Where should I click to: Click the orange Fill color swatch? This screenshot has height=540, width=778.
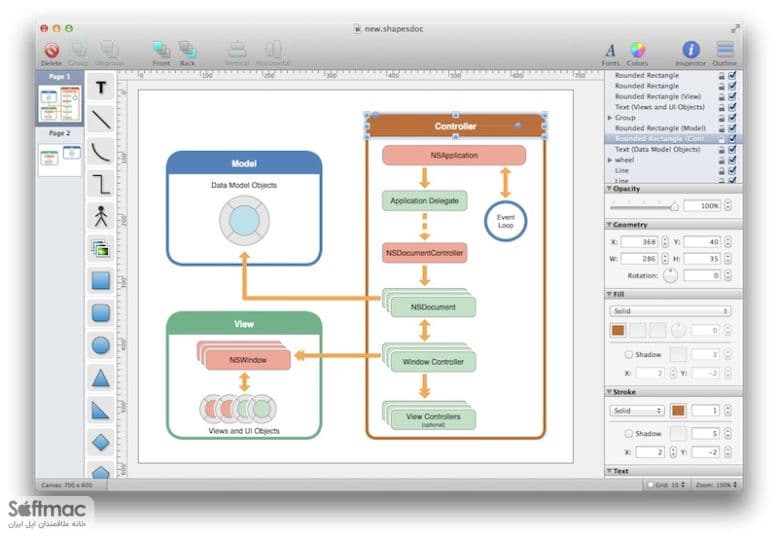[x=618, y=331]
